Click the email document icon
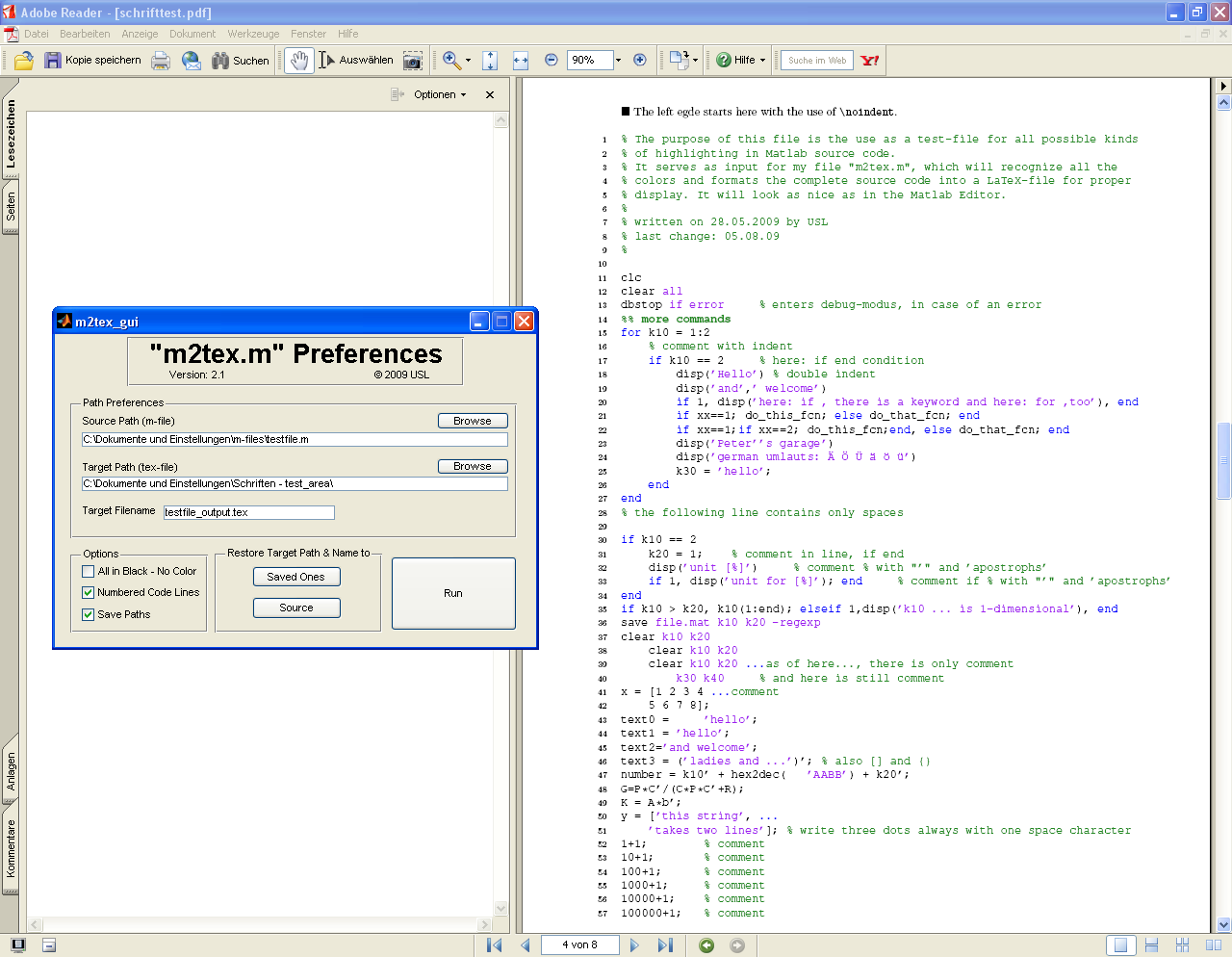Viewport: 1232px width, 957px height. click(x=192, y=60)
